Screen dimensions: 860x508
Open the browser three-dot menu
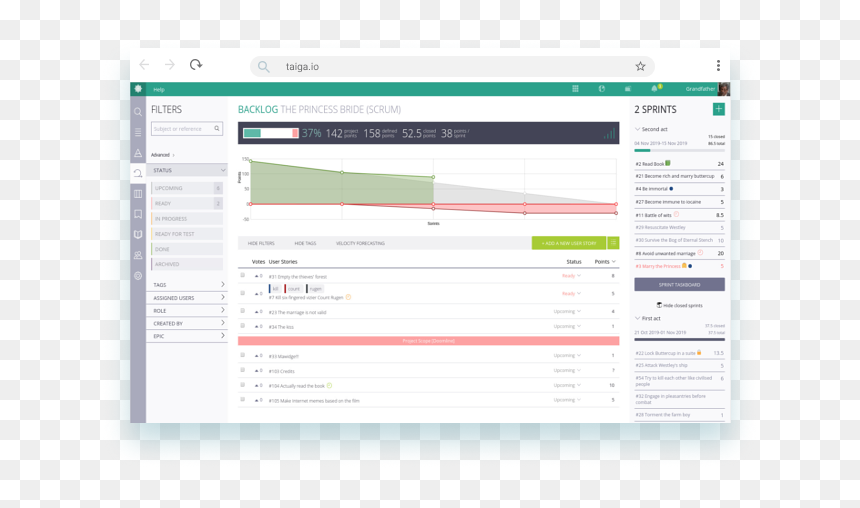(718, 66)
